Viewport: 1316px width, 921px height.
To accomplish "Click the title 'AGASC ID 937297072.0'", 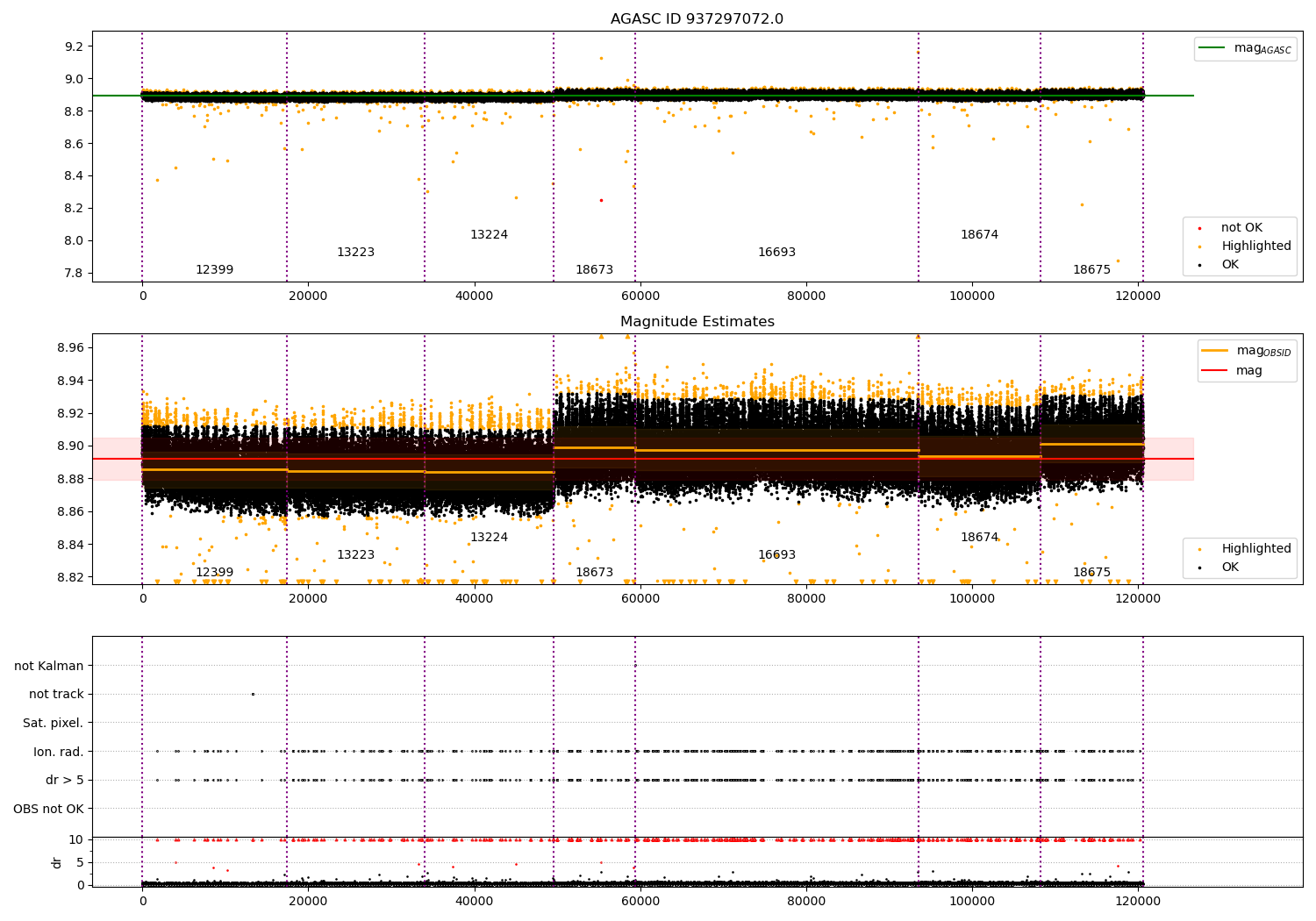I will coord(697,19).
